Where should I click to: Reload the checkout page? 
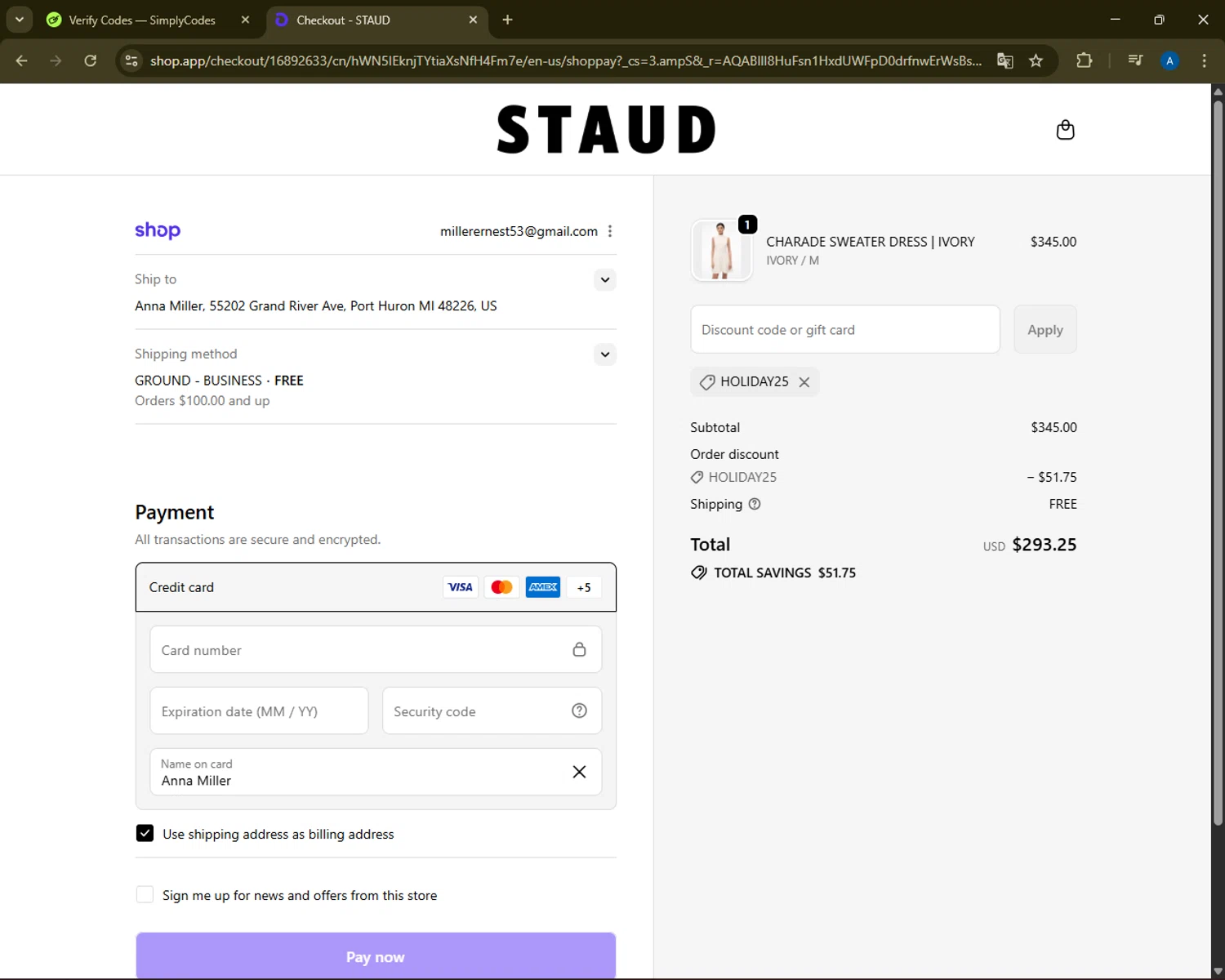tap(91, 60)
